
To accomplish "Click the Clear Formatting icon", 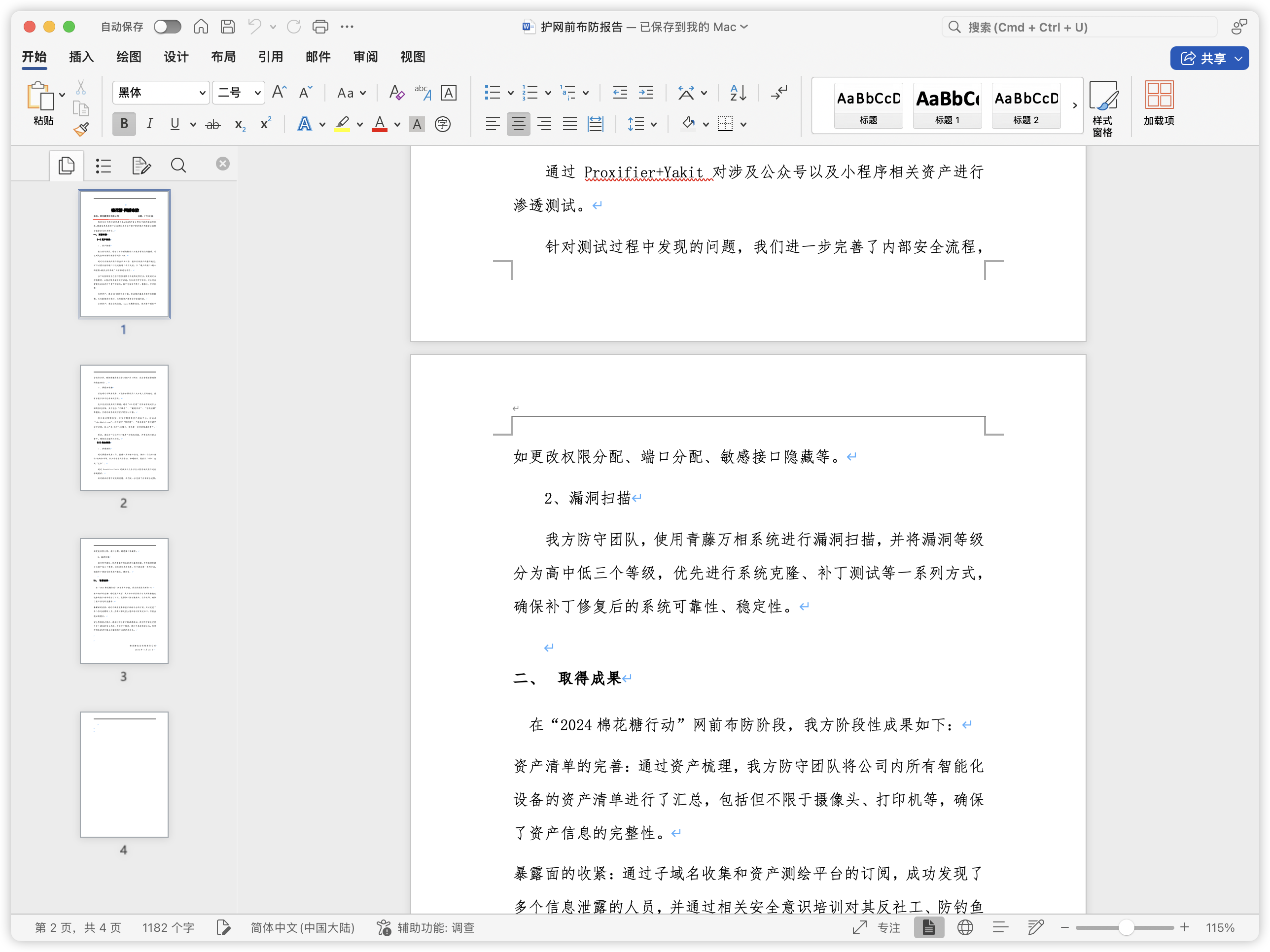I will coord(395,92).
